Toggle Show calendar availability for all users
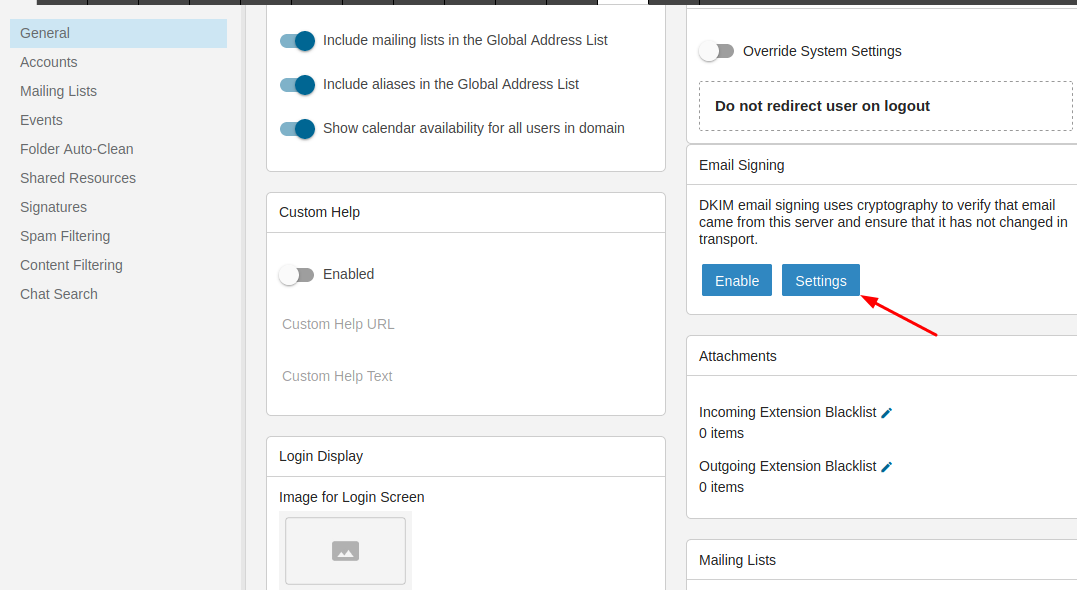 coord(297,128)
